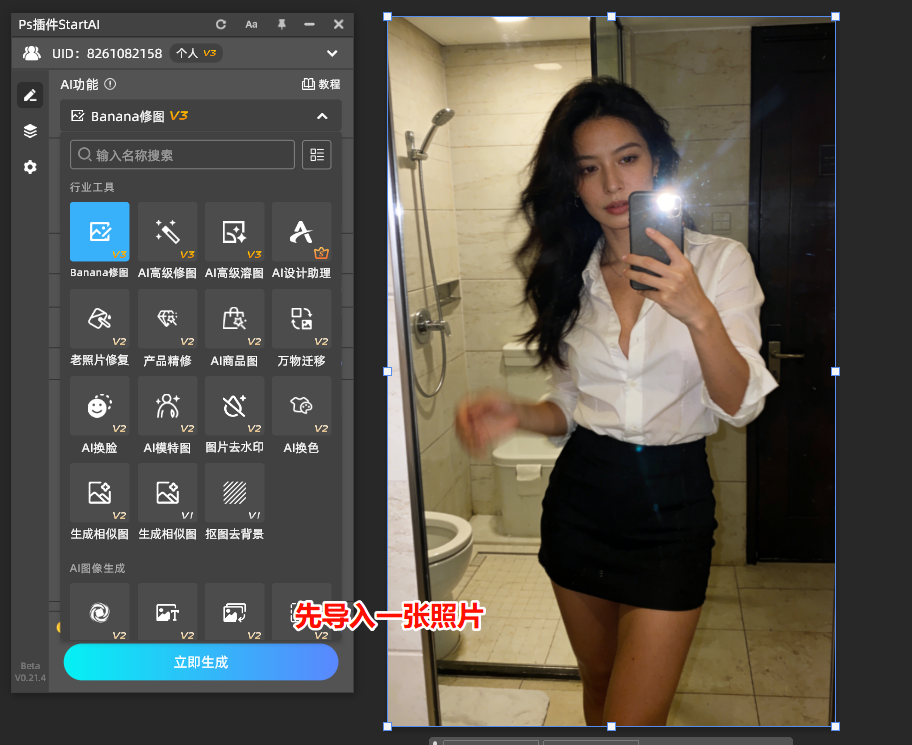The height and width of the screenshot is (745, 912).
Task: Expand the UID account dropdown arrow
Action: (332, 53)
